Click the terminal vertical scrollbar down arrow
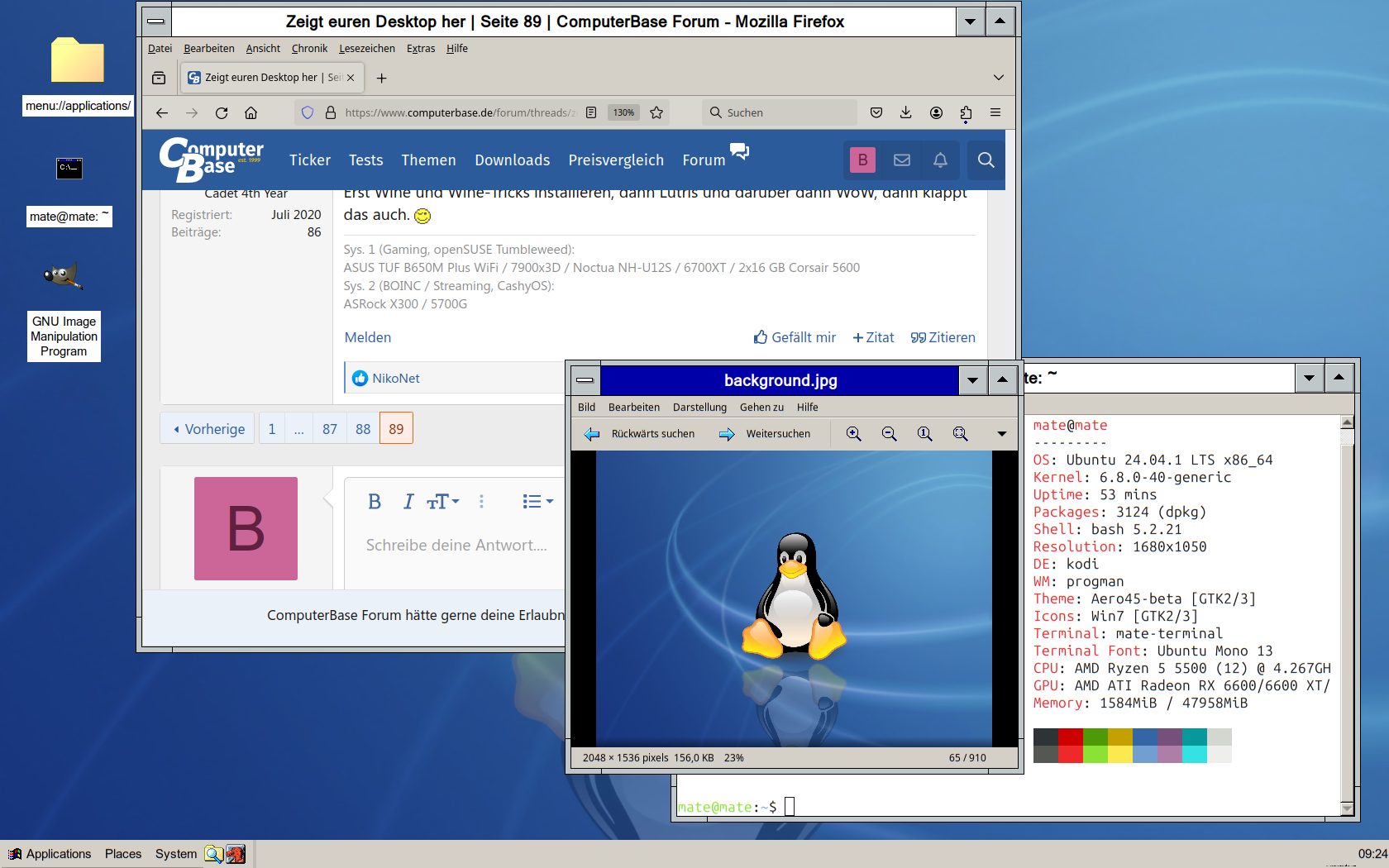Viewport: 1389px width, 868px height. coord(1347,808)
